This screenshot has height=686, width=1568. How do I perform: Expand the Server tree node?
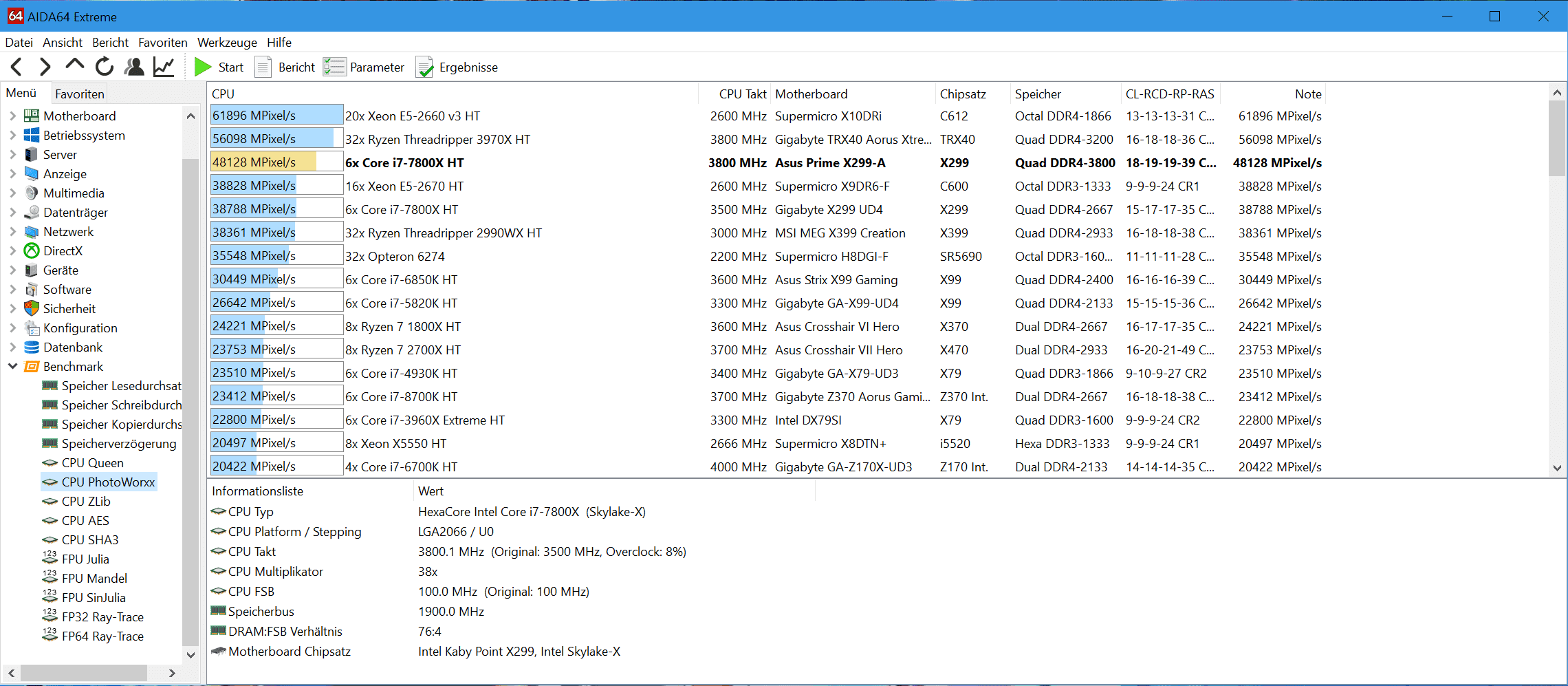coord(12,154)
